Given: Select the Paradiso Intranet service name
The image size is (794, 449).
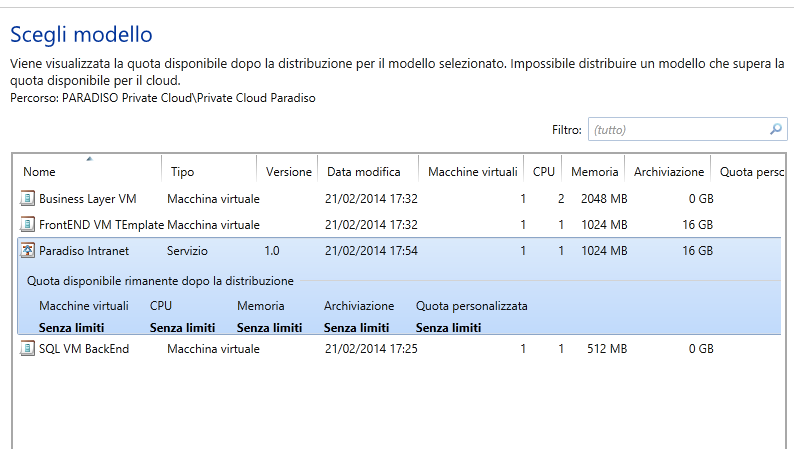Looking at the screenshot, I should [x=83, y=251].
